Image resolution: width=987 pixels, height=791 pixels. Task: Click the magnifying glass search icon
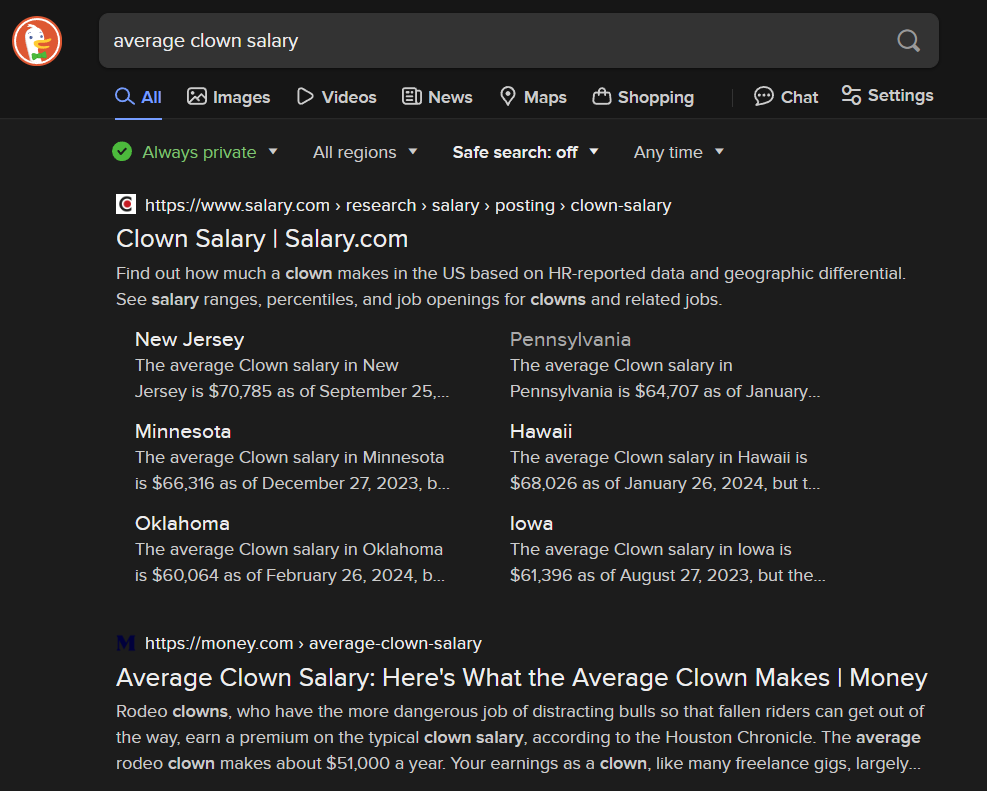coord(908,41)
